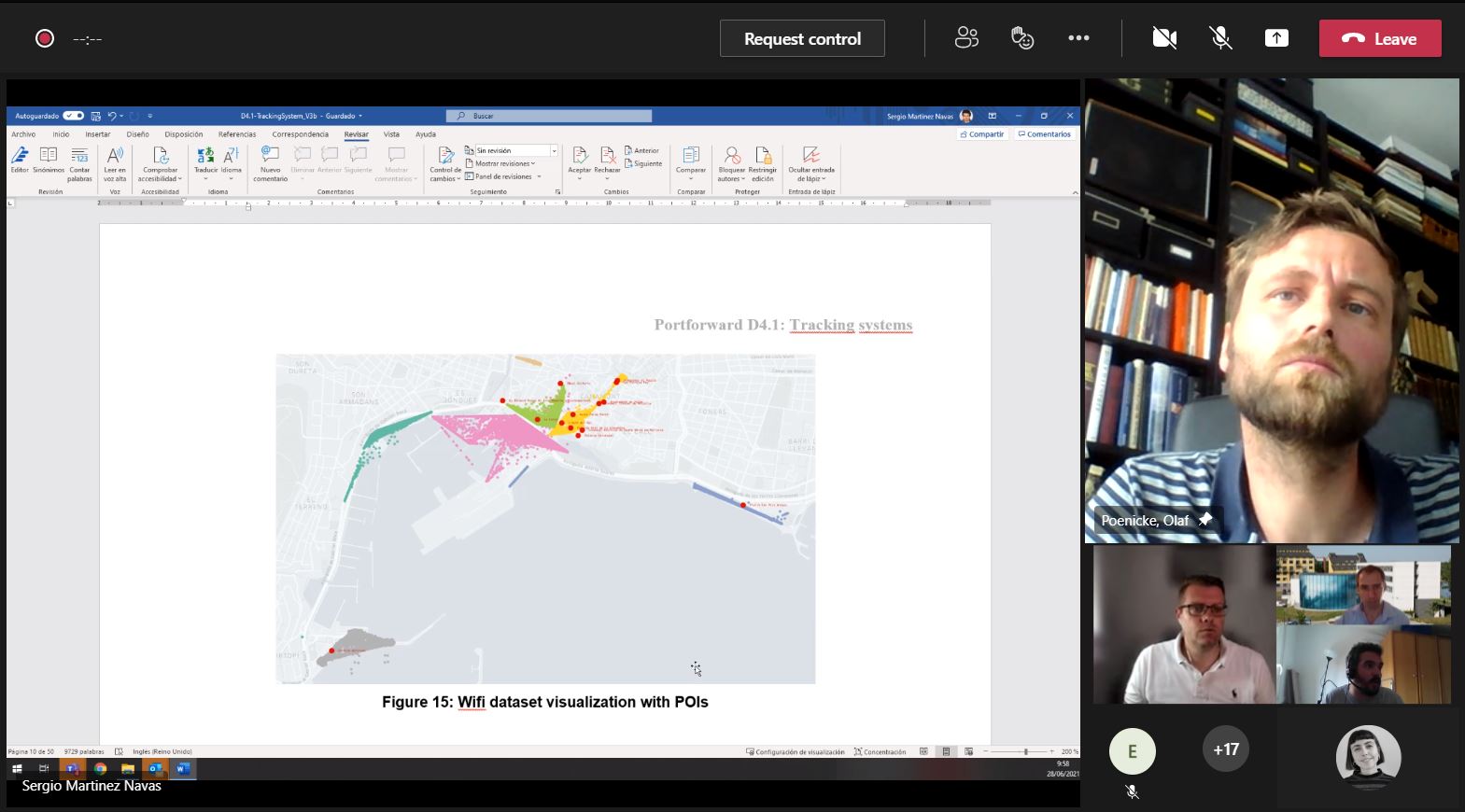Viewport: 1465px width, 812px height.
Task: Open the Archivo menu tab
Action: (23, 134)
